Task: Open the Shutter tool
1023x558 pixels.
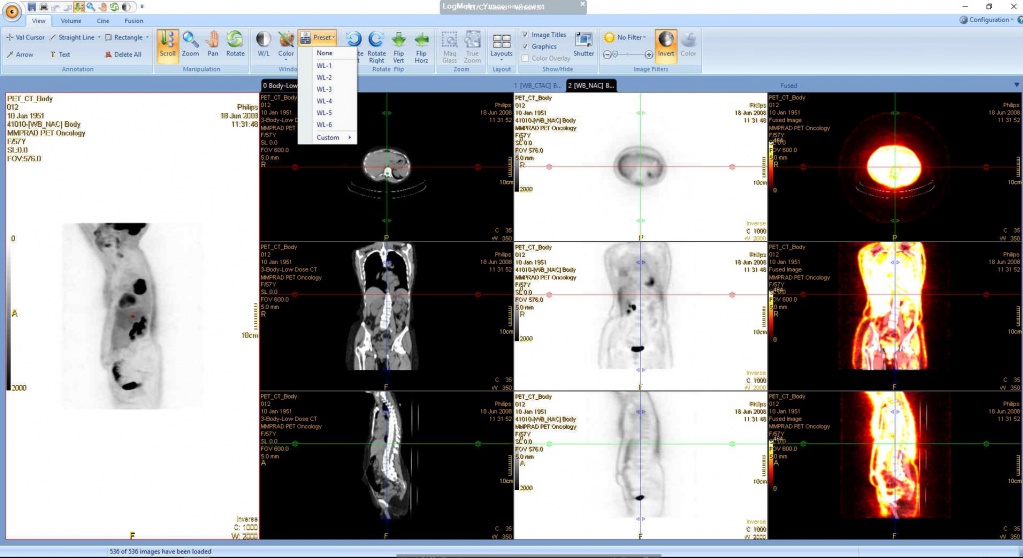Action: 583,45
